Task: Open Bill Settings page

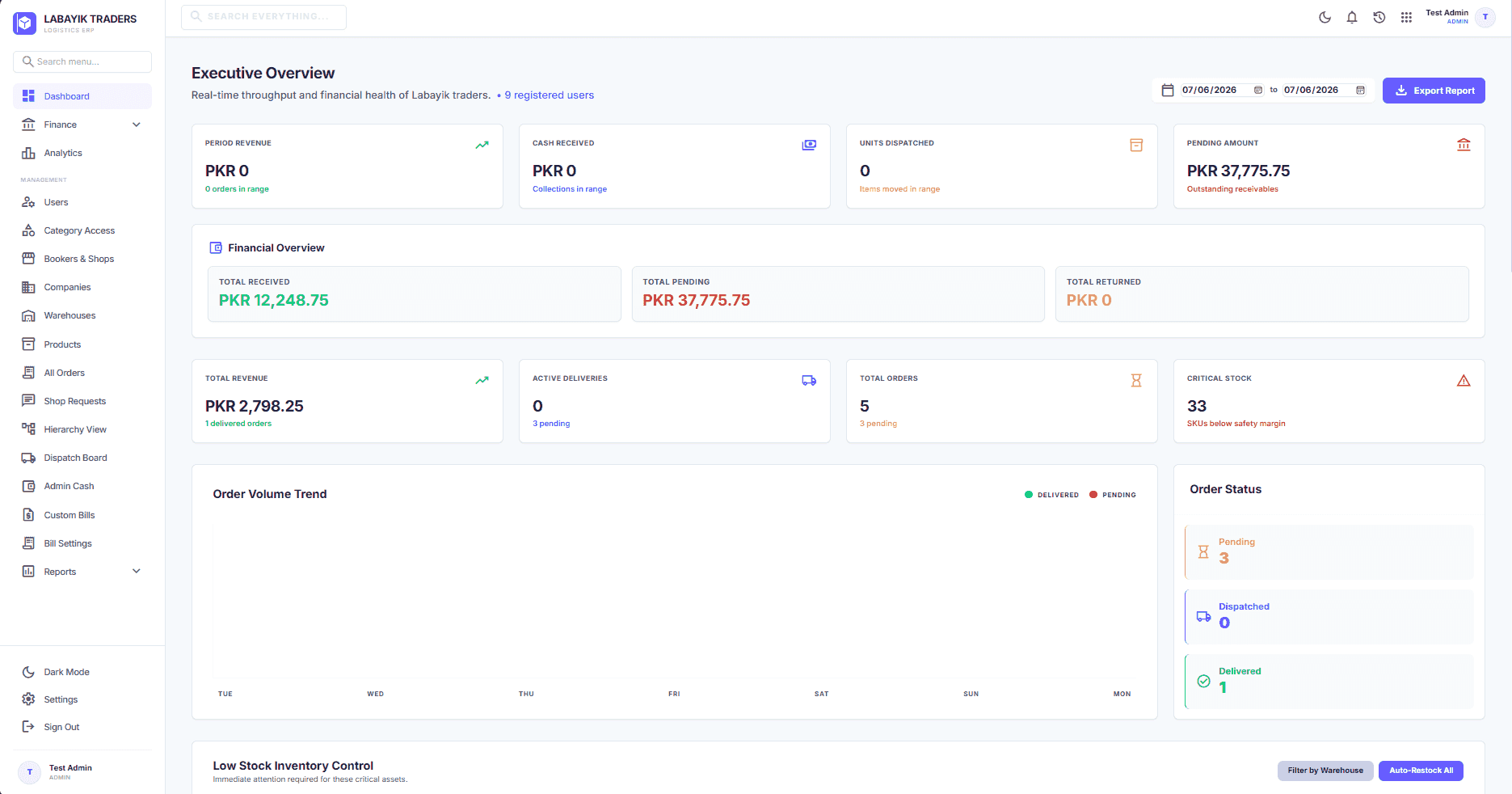Action: point(82,543)
